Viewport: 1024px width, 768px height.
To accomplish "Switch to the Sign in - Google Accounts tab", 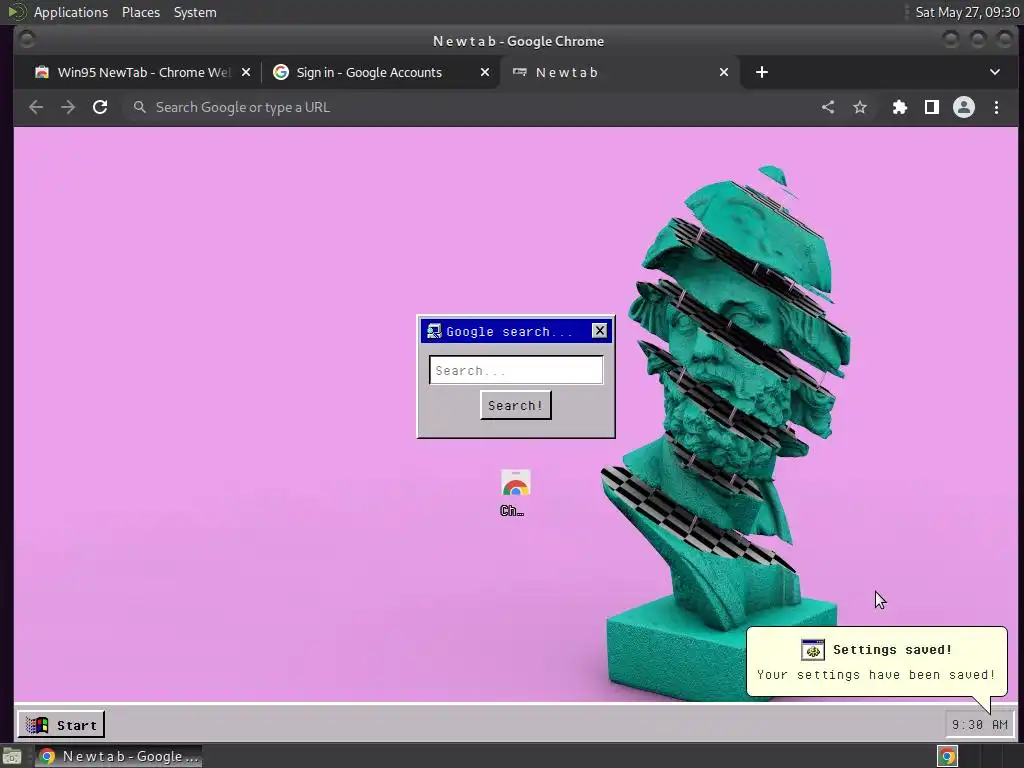I will point(381,72).
